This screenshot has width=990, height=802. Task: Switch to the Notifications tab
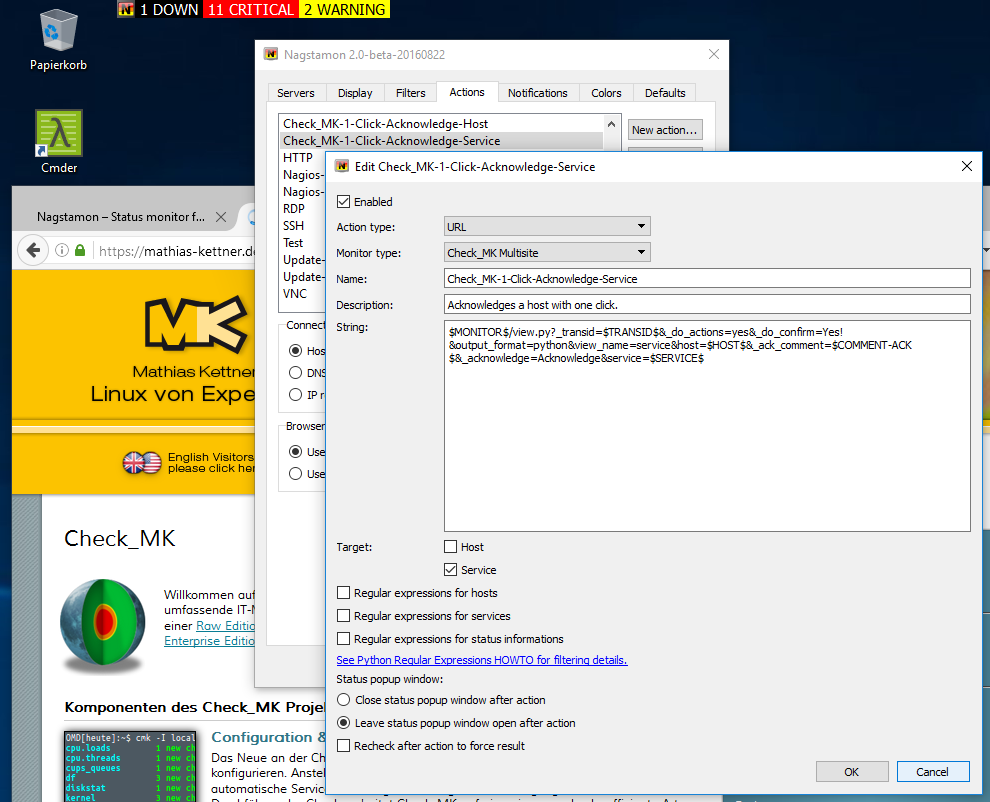point(538,92)
